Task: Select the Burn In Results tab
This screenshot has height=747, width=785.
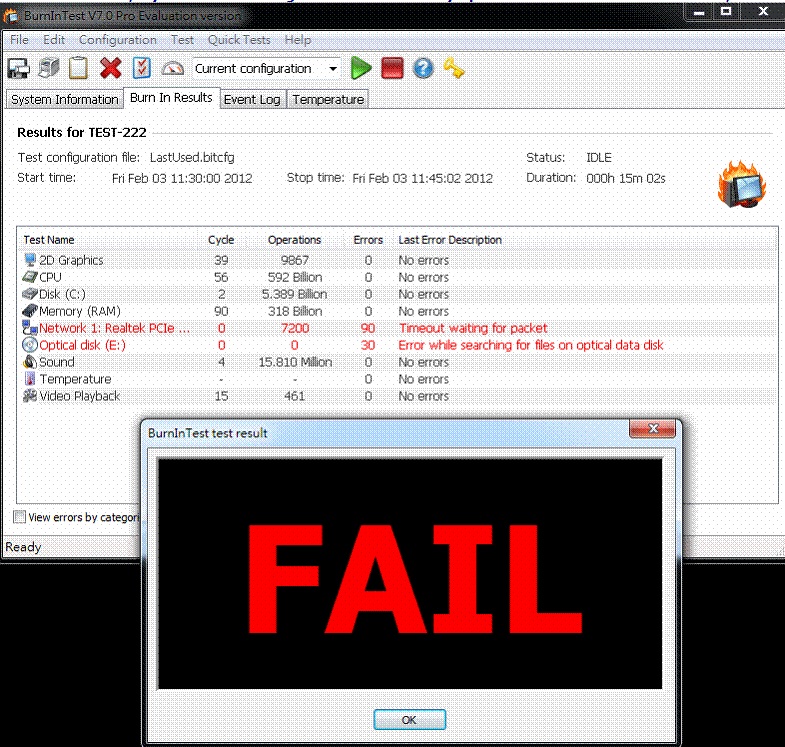Action: coord(171,98)
